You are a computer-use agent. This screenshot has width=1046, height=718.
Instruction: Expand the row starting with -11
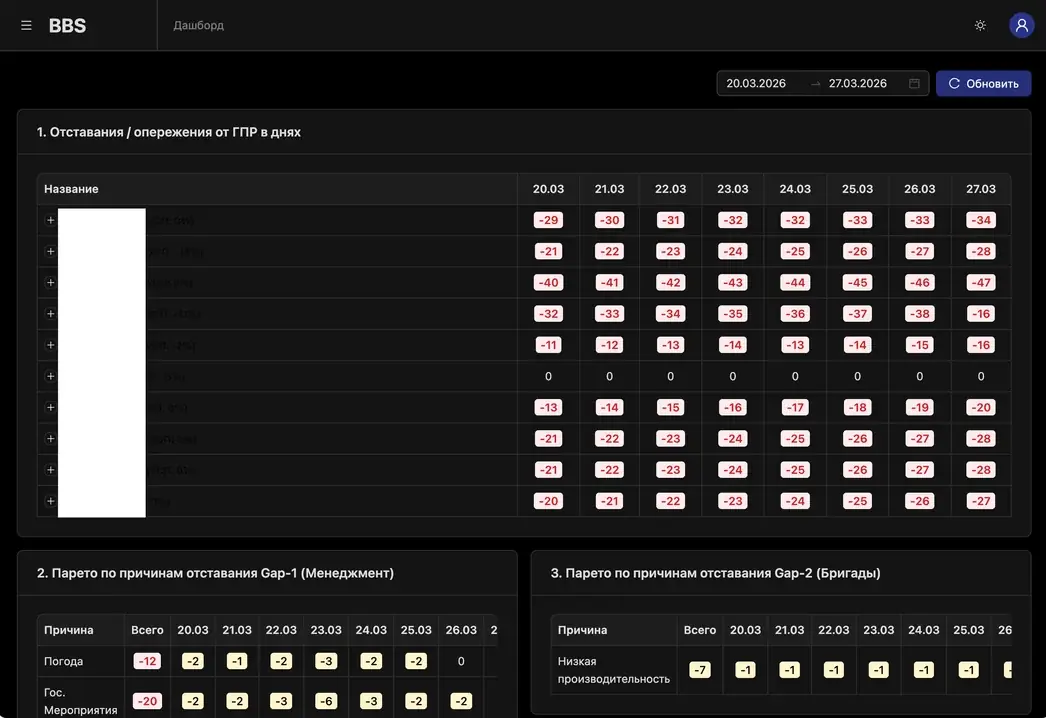point(50,345)
